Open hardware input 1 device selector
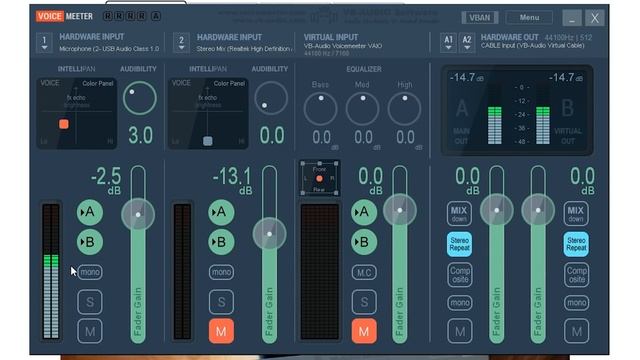 pos(44,42)
